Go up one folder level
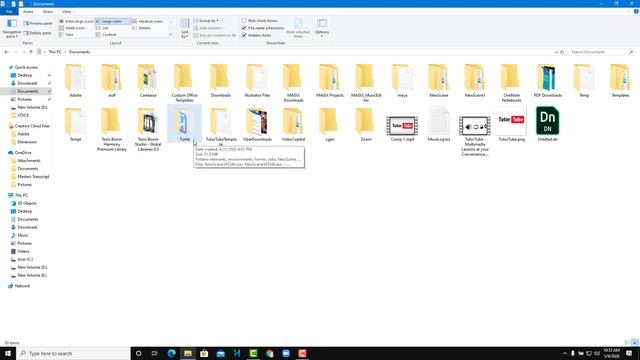 coord(31,52)
